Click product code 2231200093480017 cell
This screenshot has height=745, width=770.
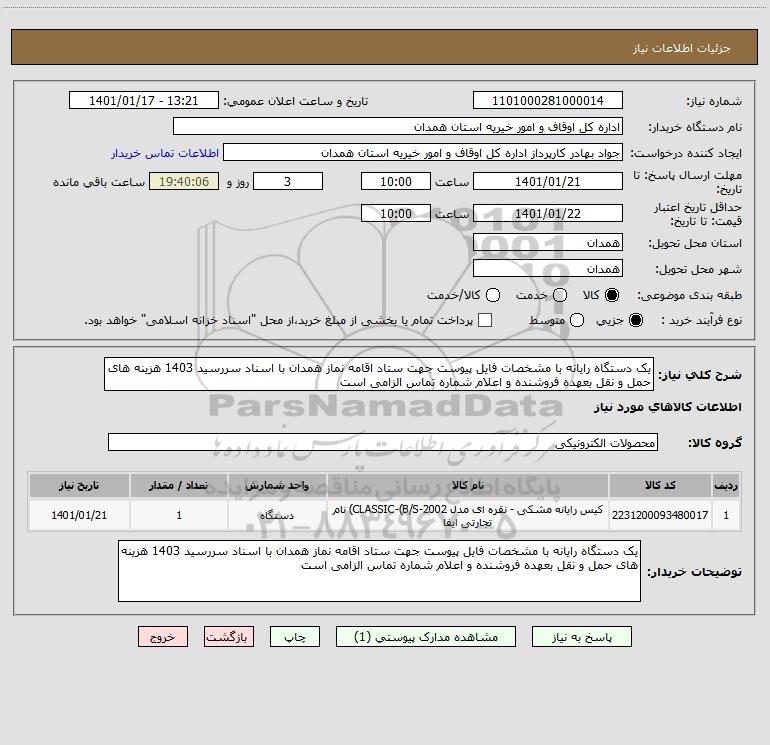[660, 515]
